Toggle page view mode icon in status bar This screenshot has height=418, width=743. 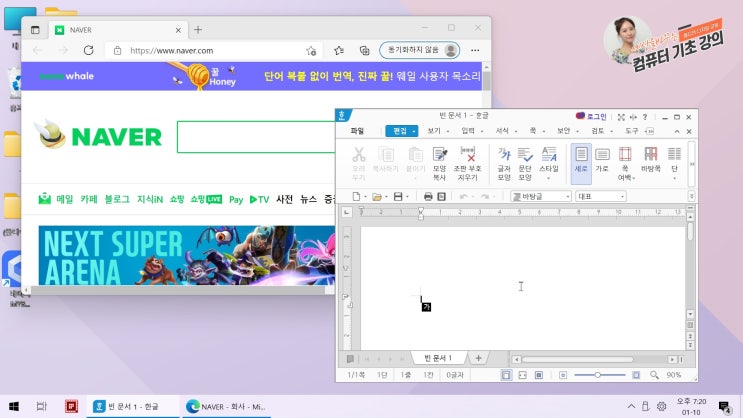pos(506,375)
